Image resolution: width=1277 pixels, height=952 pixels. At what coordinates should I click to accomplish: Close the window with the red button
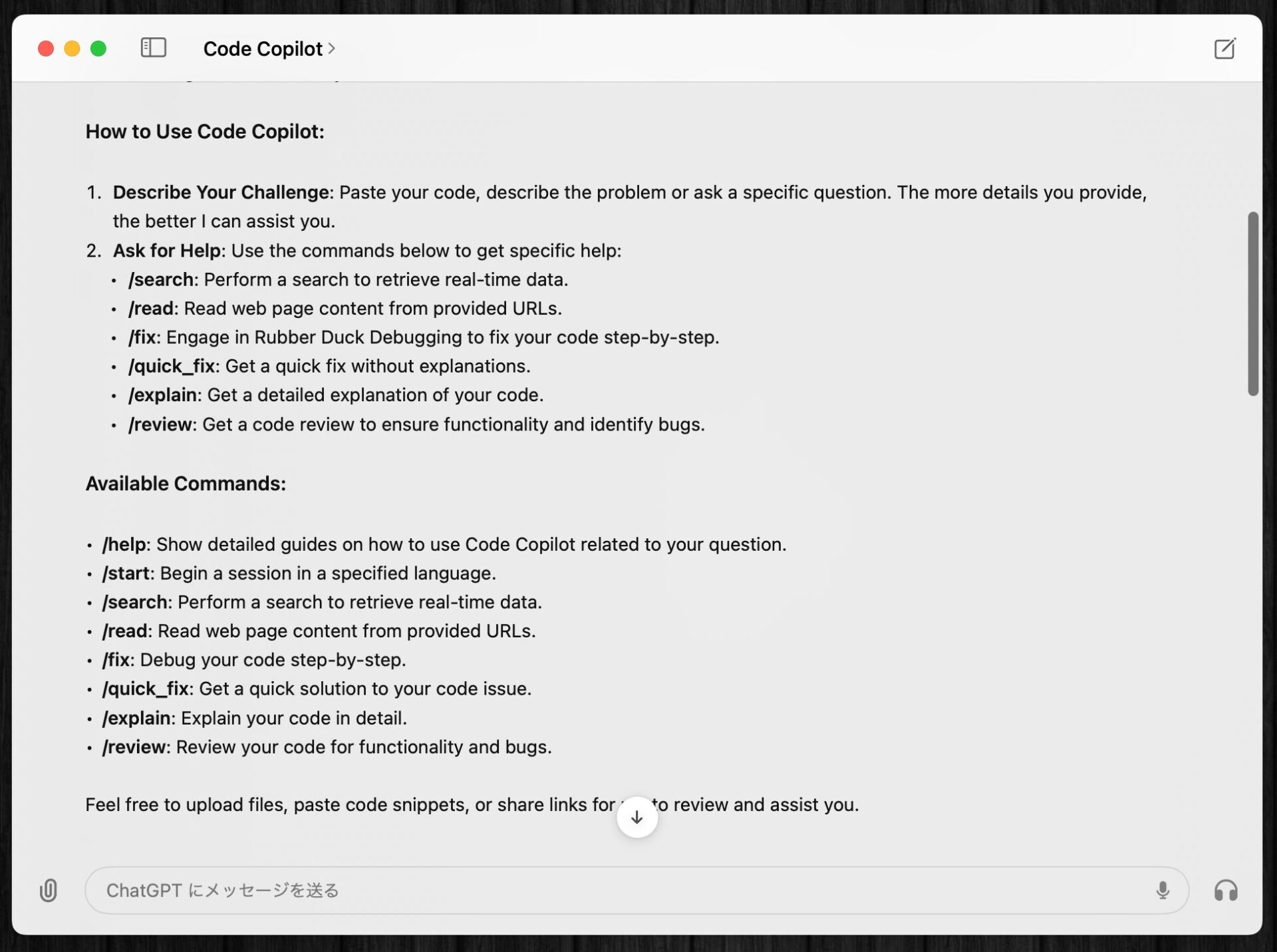pos(46,49)
